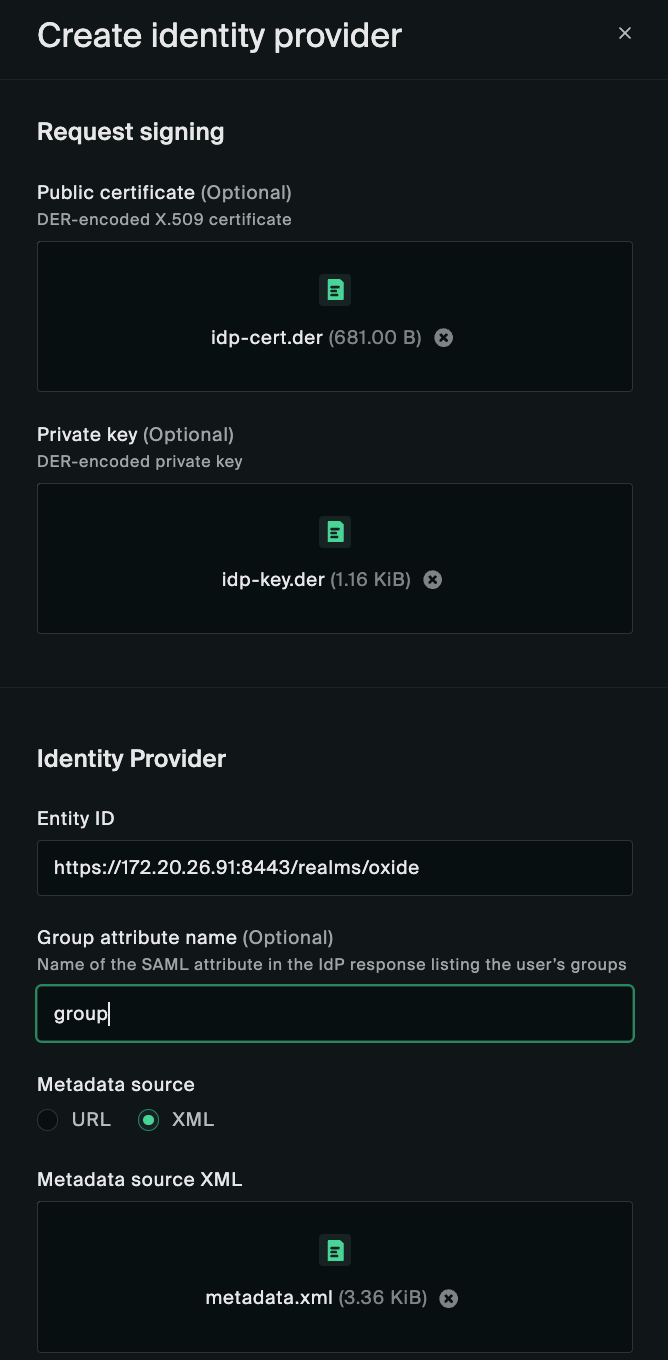
Task: Remove the metadata.xml uploaded file
Action: 449,1298
